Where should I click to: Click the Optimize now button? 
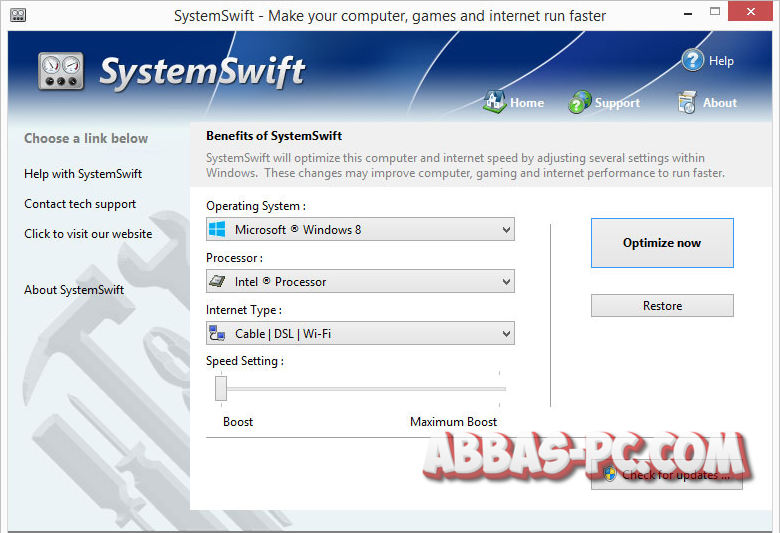(x=662, y=243)
